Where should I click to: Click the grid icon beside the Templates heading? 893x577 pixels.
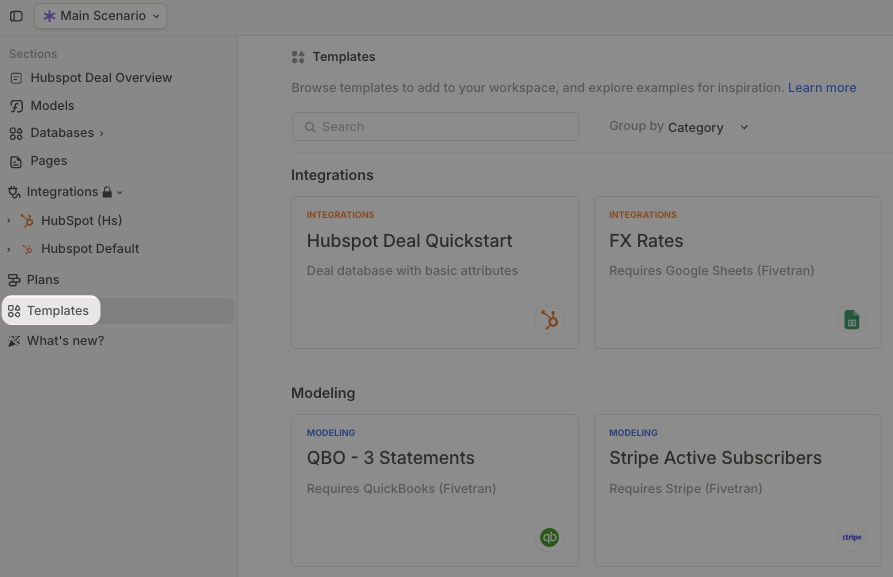pos(297,56)
